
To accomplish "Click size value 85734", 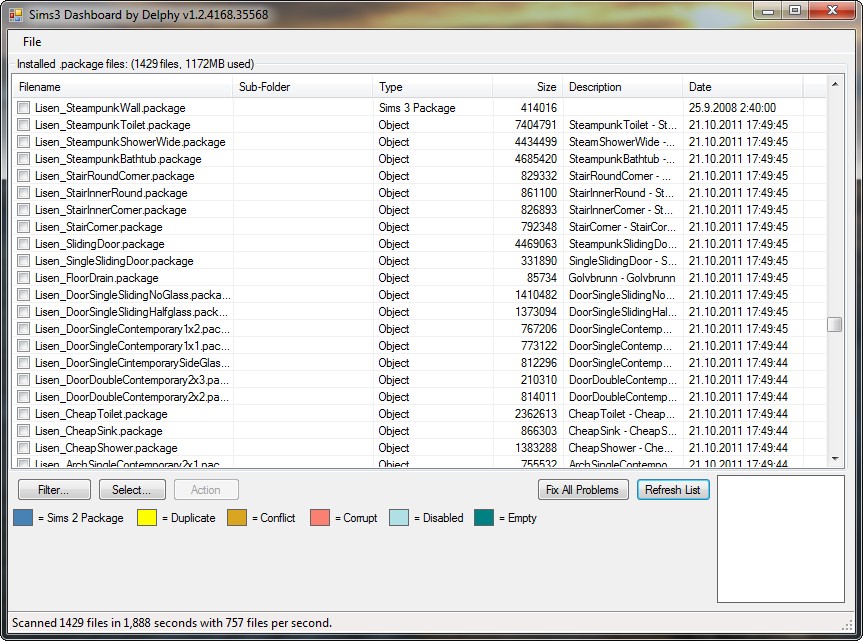I will pos(542,278).
